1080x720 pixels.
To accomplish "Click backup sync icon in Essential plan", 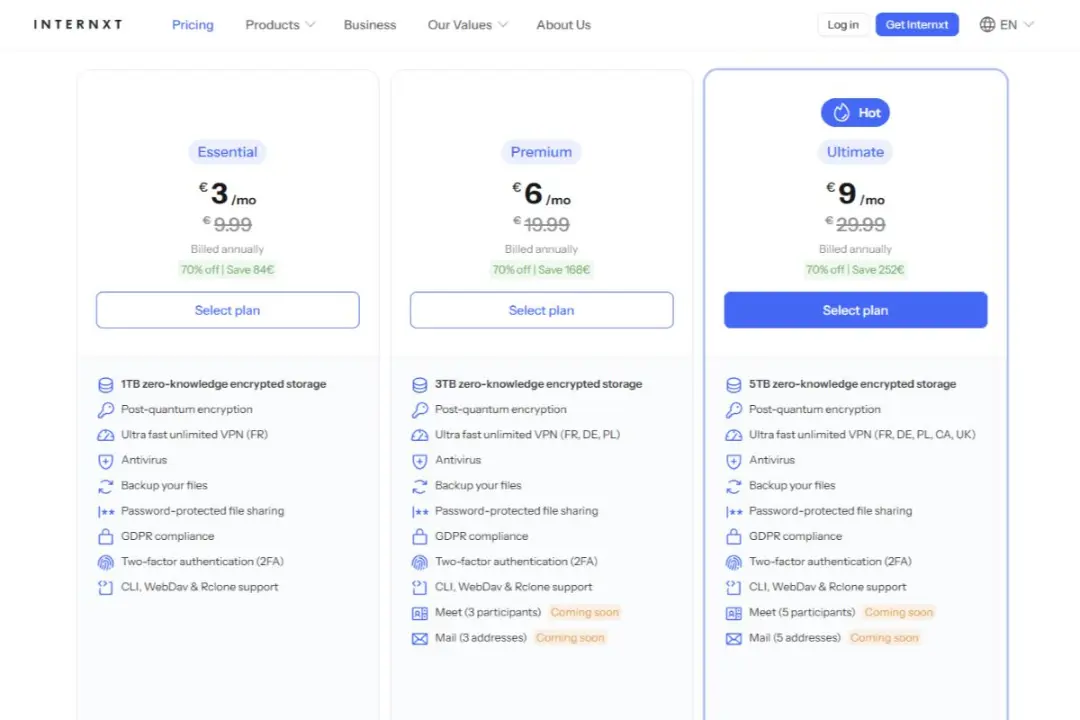I will [x=105, y=486].
